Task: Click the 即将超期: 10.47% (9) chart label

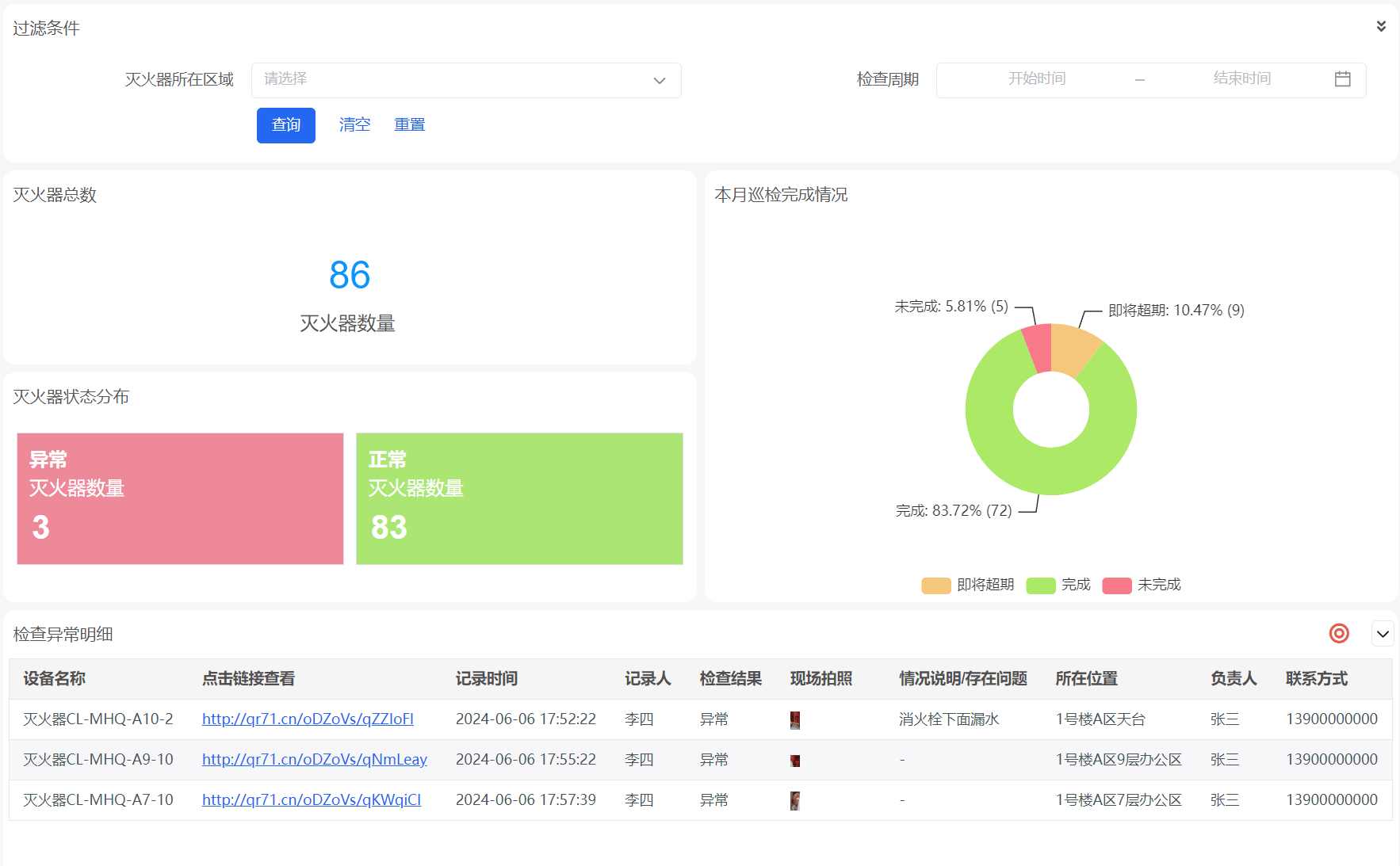Action: click(x=1176, y=310)
